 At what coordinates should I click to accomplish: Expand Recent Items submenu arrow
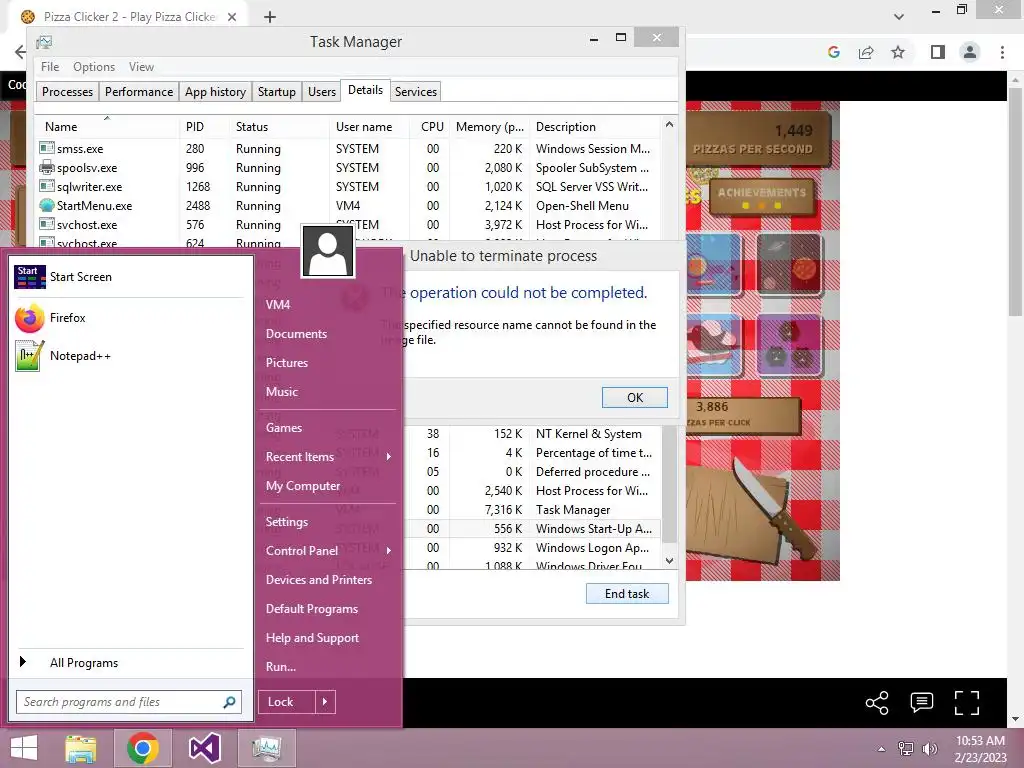(x=389, y=456)
